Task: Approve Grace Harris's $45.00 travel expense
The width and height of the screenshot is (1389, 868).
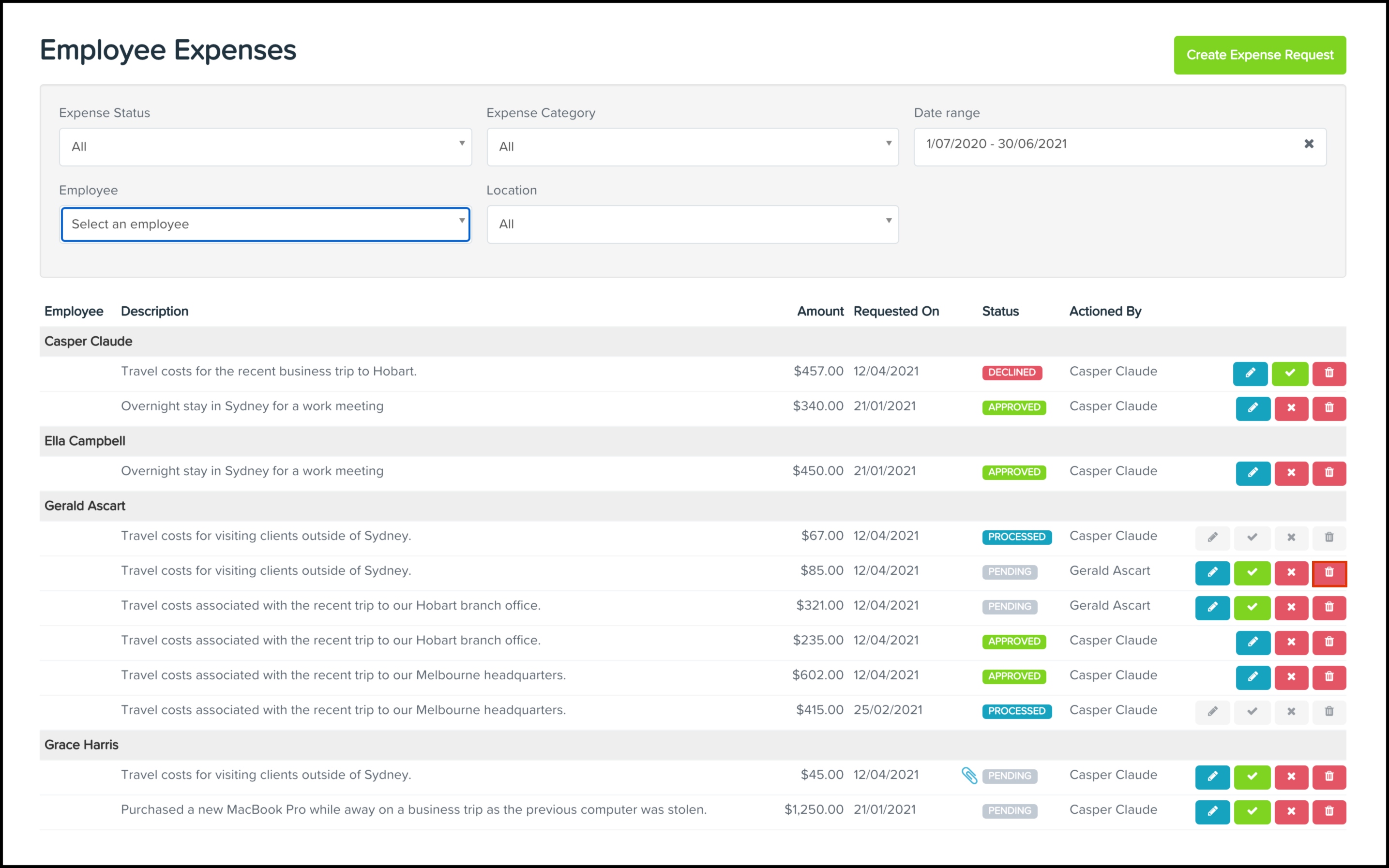Action: [x=1252, y=776]
